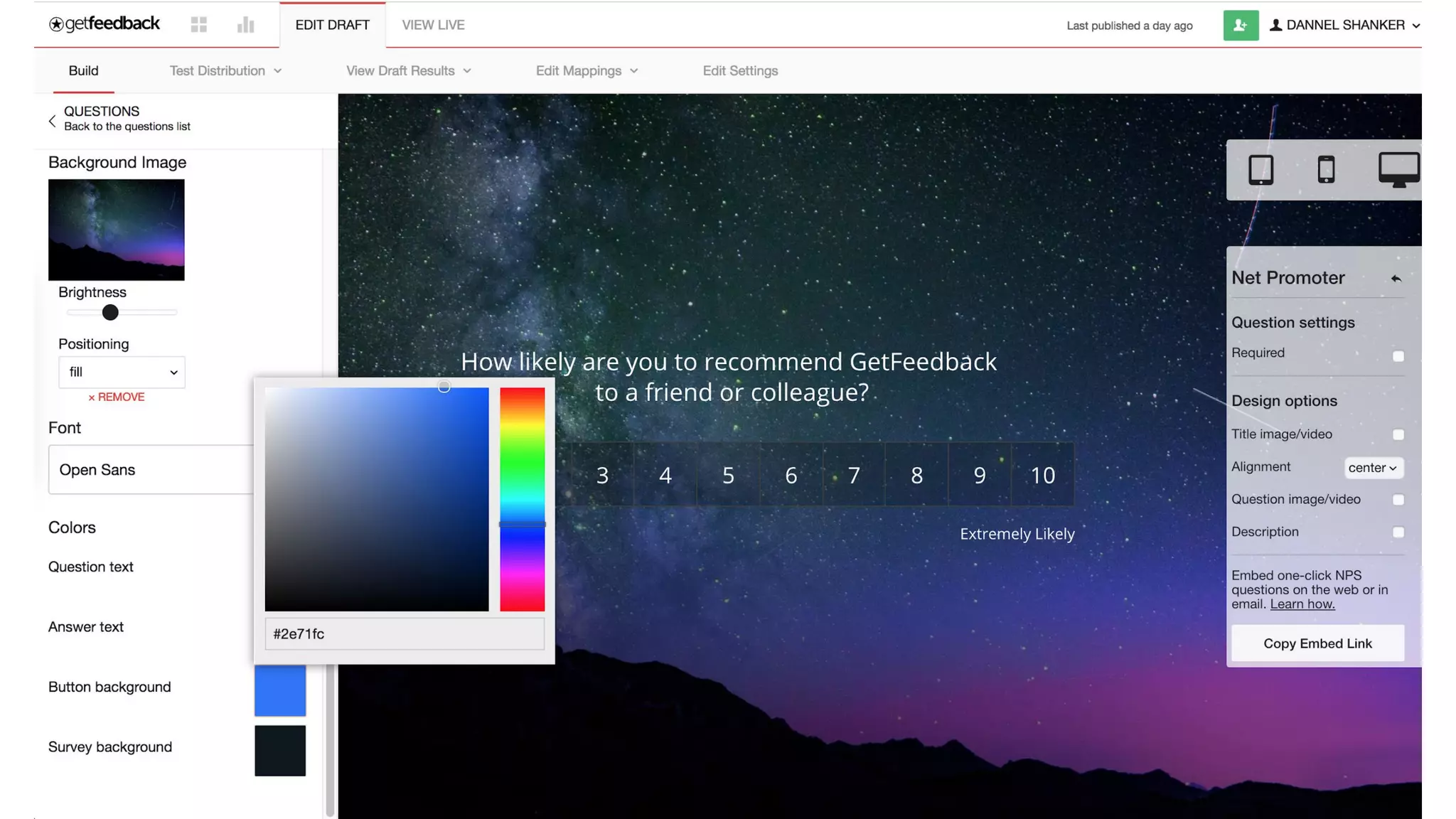Open the Alignment center dropdown
Viewport: 1456px width, 819px height.
(1373, 468)
